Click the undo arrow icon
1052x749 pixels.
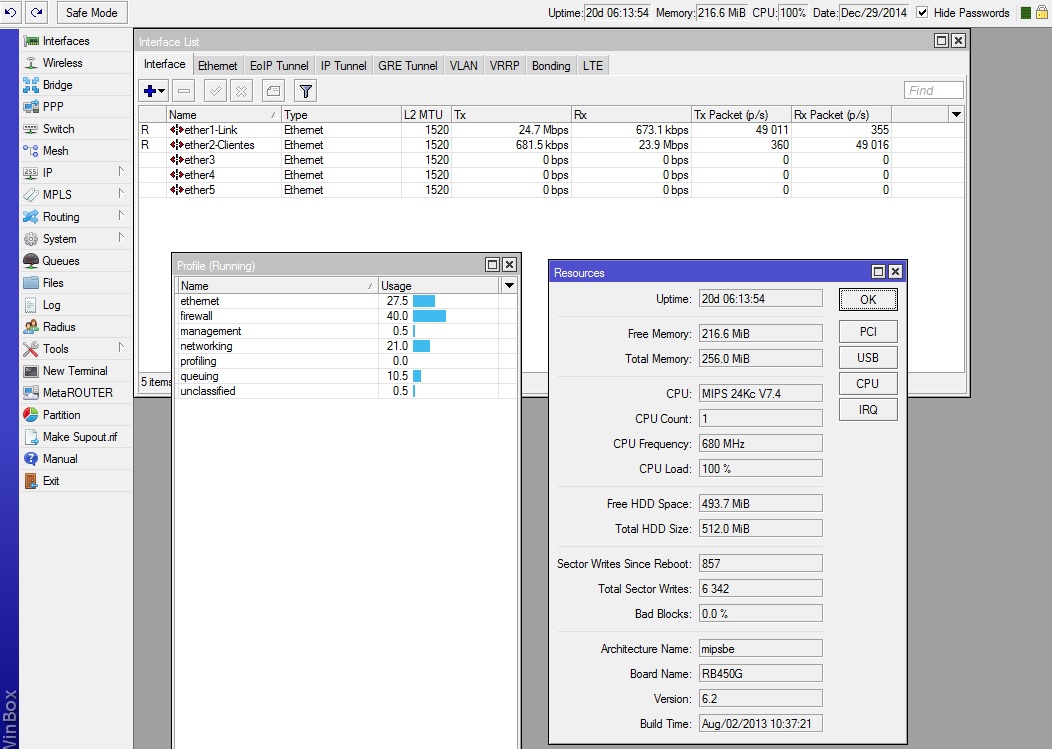(x=10, y=12)
